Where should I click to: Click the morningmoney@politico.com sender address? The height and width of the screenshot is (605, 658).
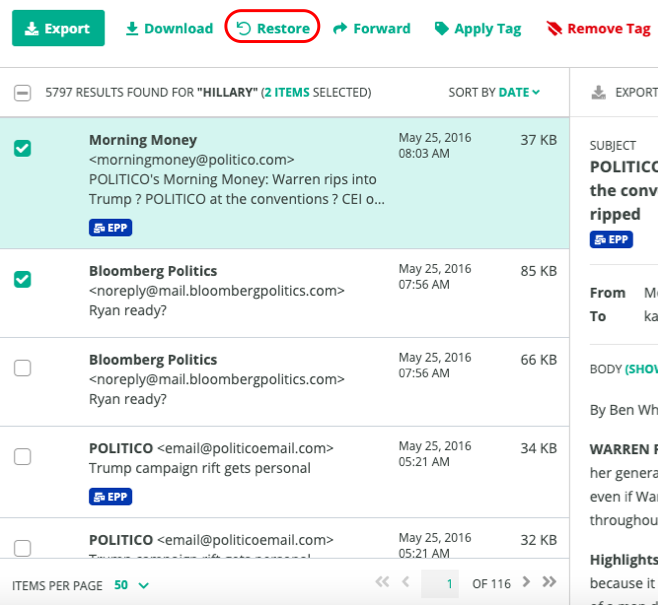pos(192,160)
